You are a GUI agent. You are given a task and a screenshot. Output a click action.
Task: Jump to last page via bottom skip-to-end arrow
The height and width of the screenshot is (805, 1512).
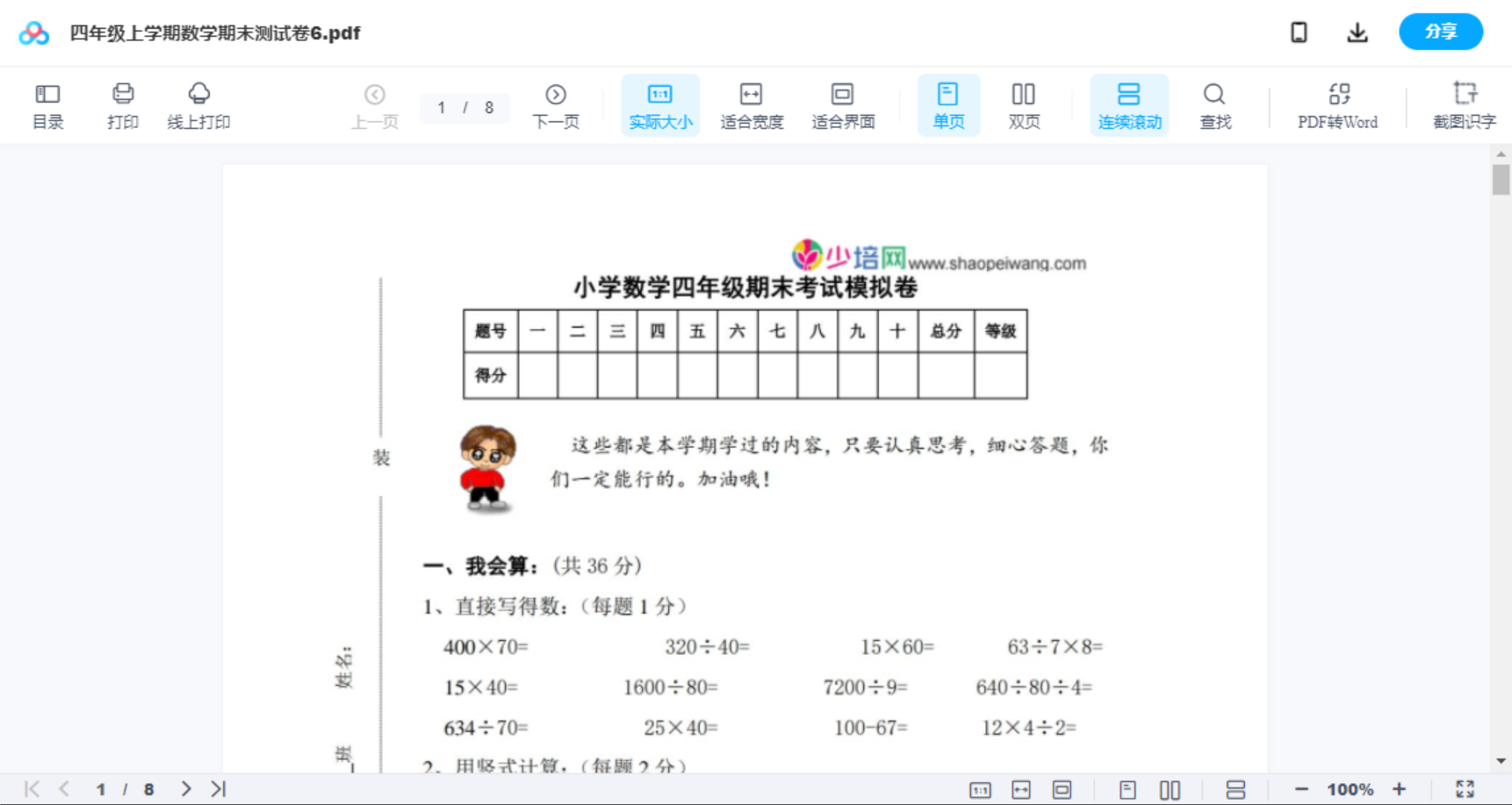pos(217,788)
